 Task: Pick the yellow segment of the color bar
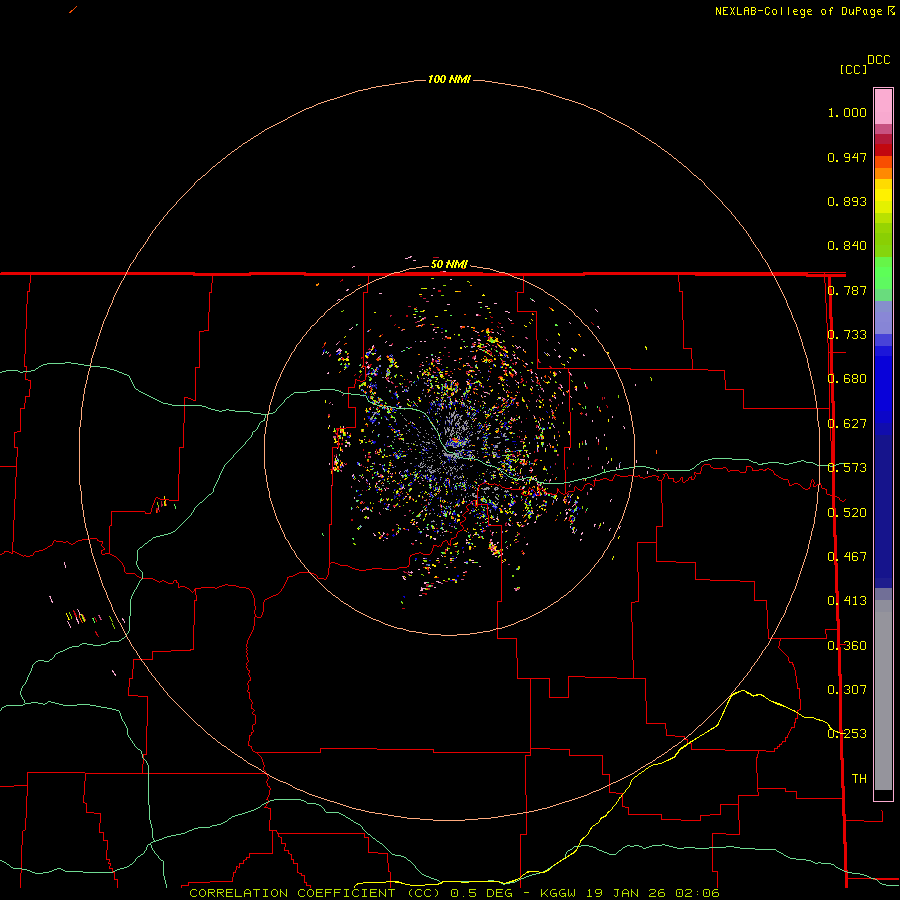click(883, 196)
